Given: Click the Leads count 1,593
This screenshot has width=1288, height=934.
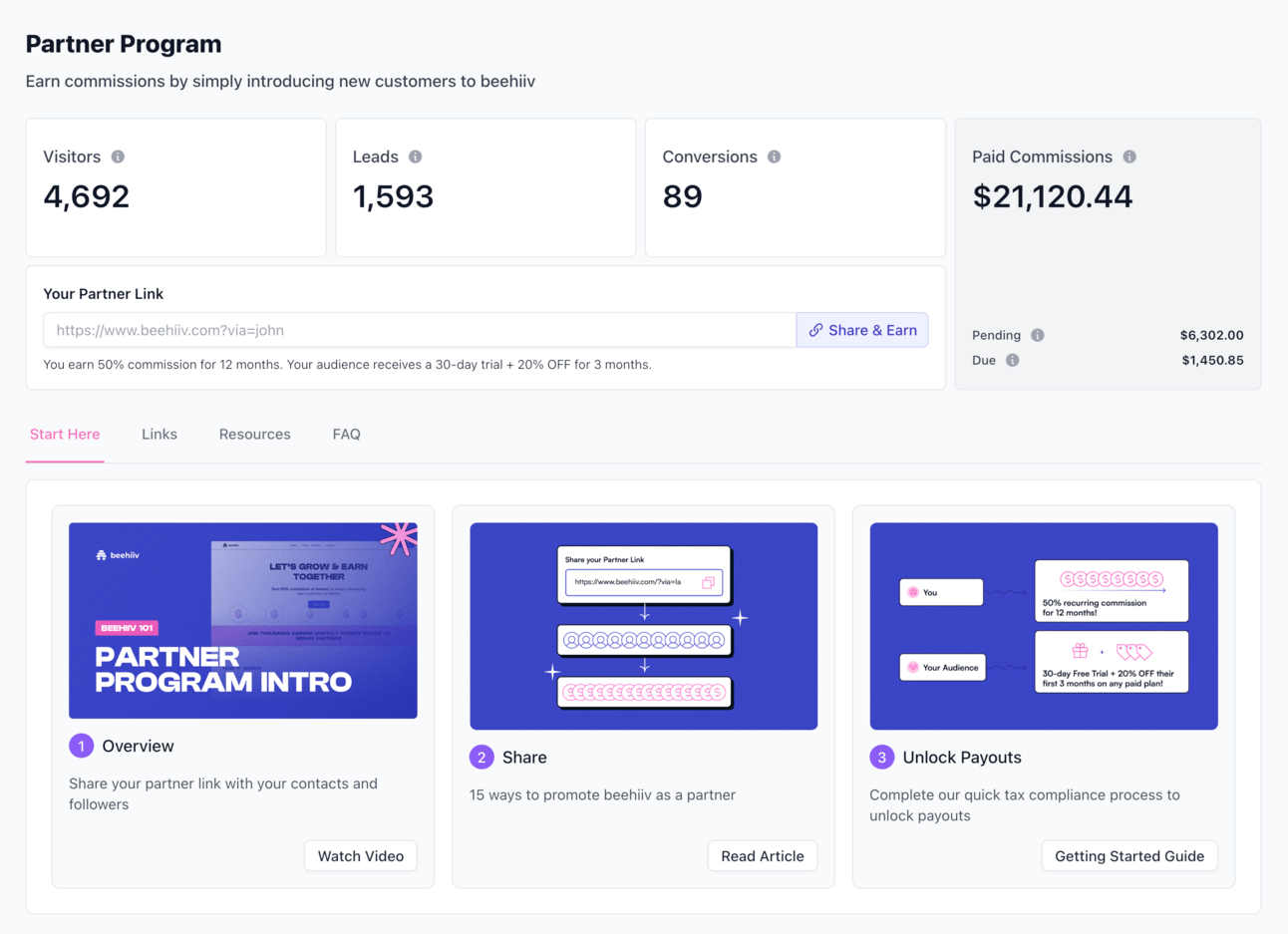Looking at the screenshot, I should pyautogui.click(x=394, y=196).
